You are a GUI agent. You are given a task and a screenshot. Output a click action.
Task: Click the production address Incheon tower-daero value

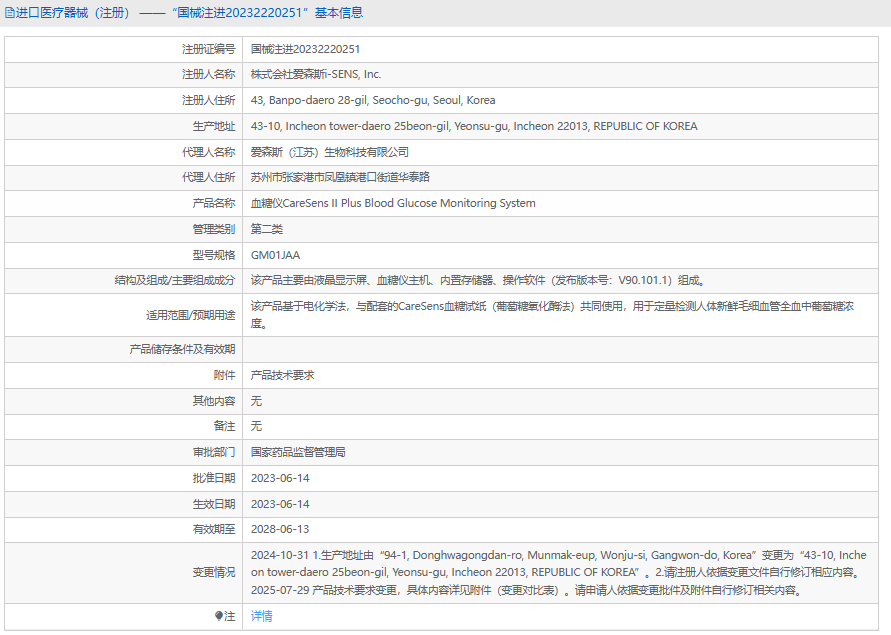point(474,126)
